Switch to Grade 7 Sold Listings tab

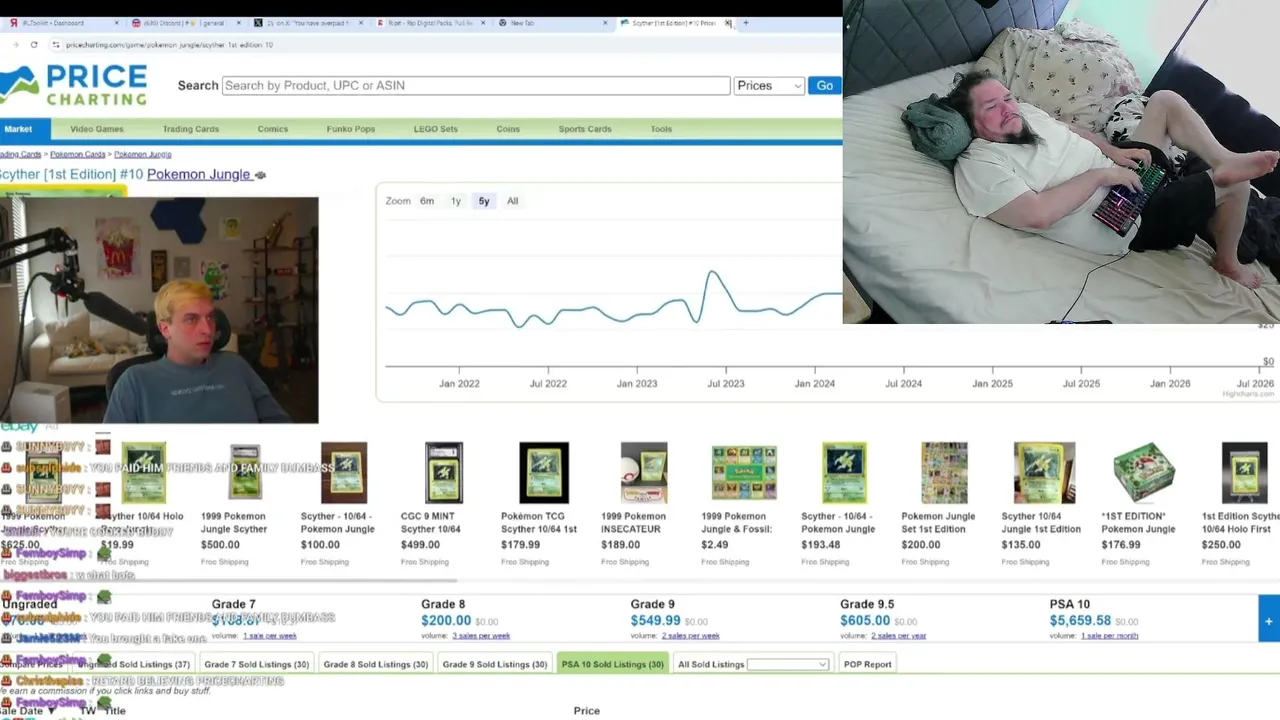click(256, 664)
